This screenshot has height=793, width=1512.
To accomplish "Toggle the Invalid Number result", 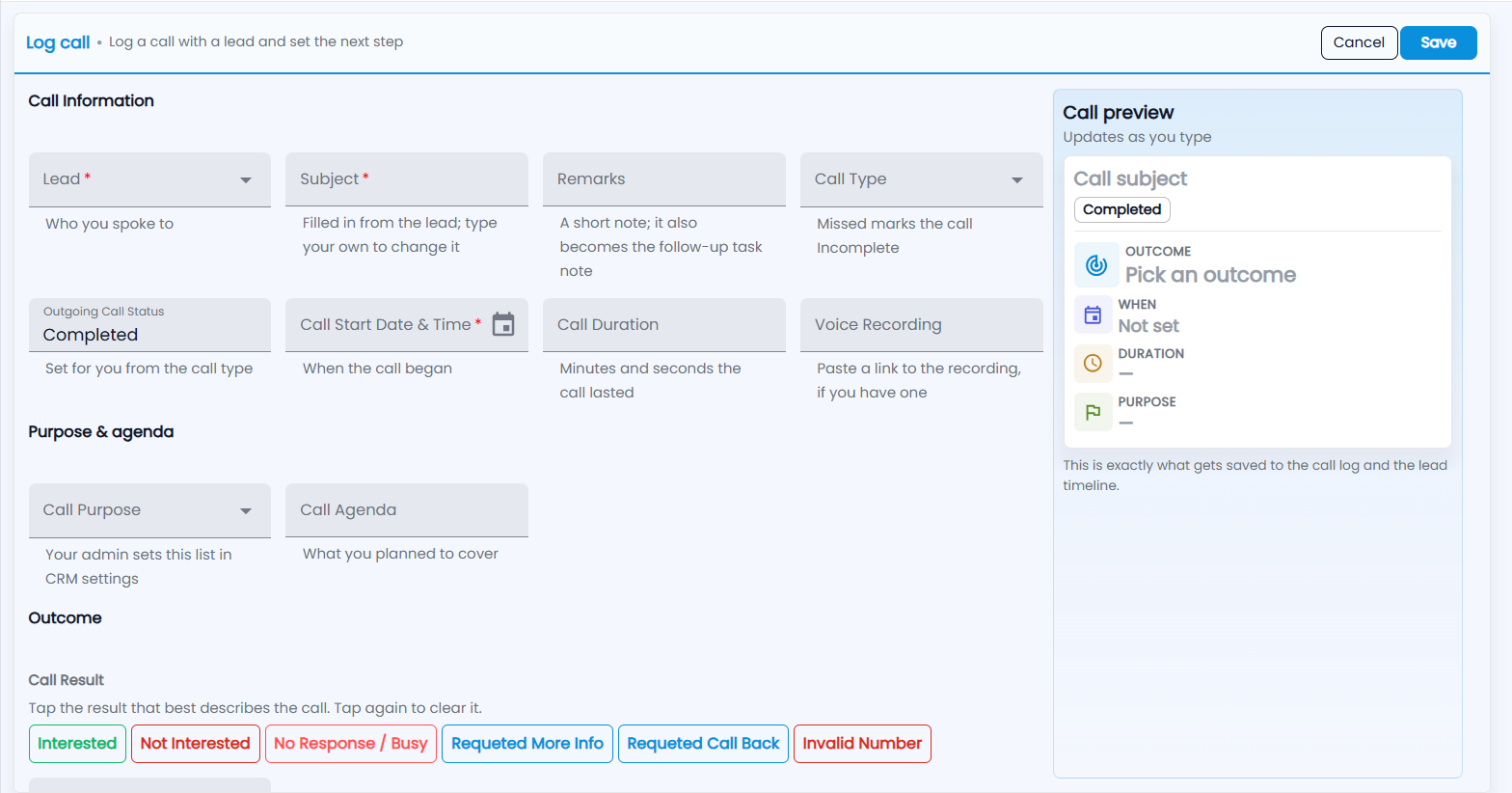I will [x=862, y=744].
